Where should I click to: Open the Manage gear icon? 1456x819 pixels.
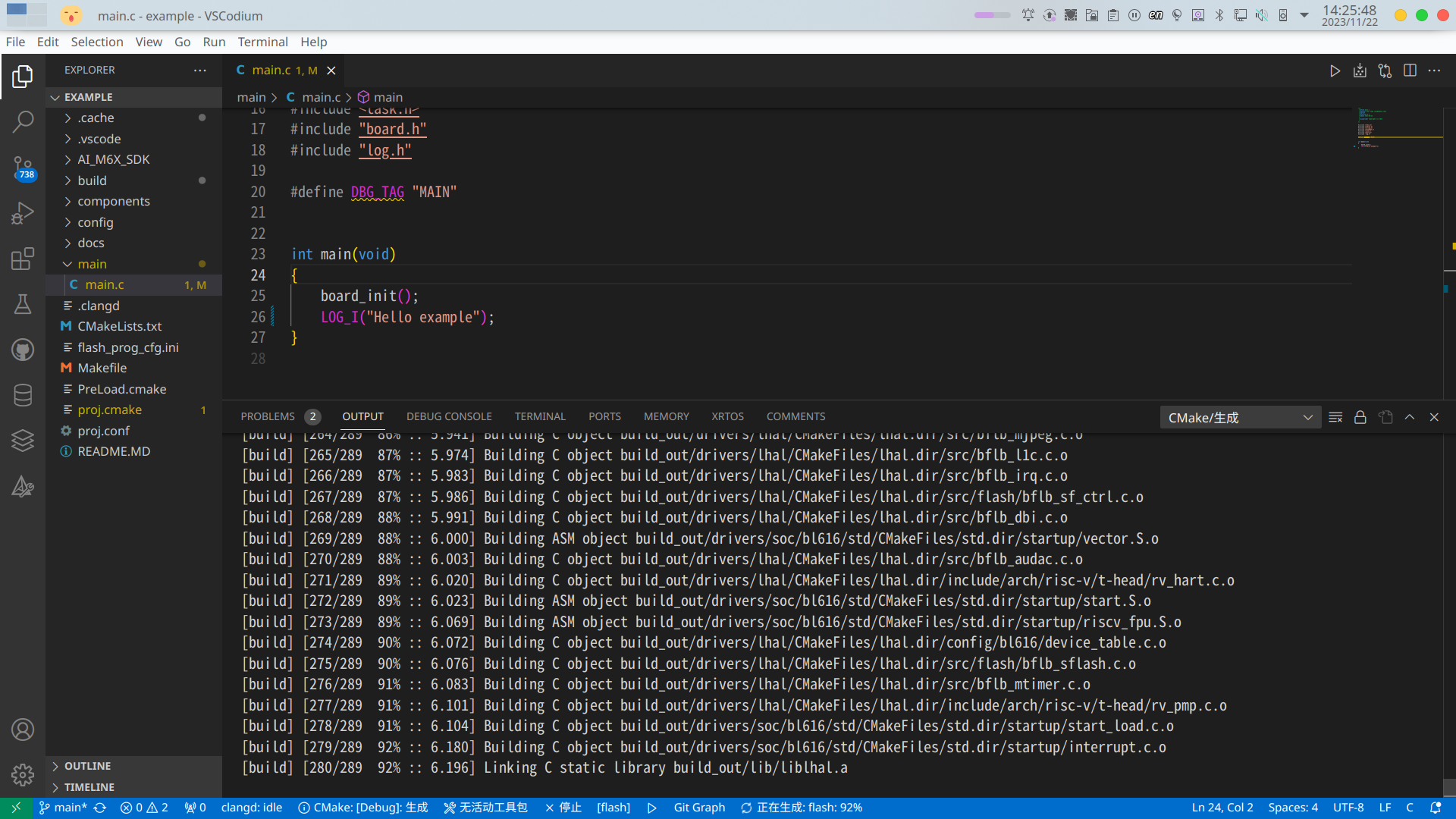[x=23, y=775]
